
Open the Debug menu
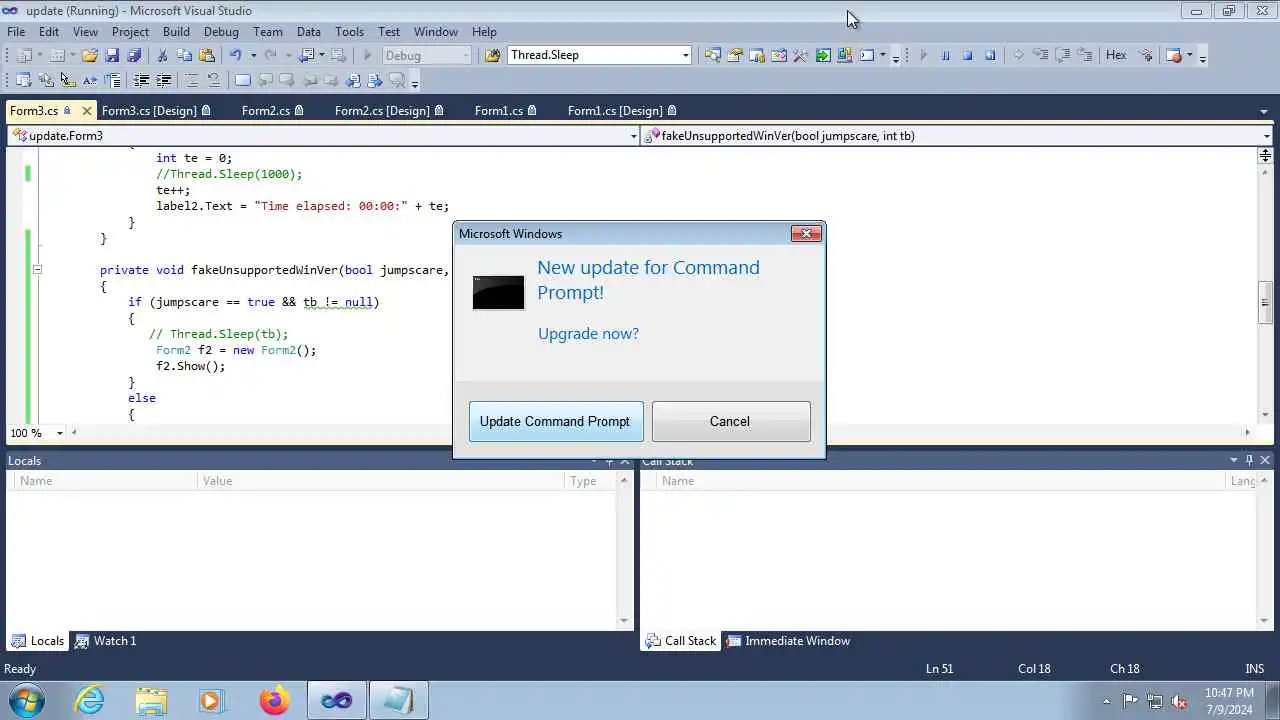click(221, 32)
